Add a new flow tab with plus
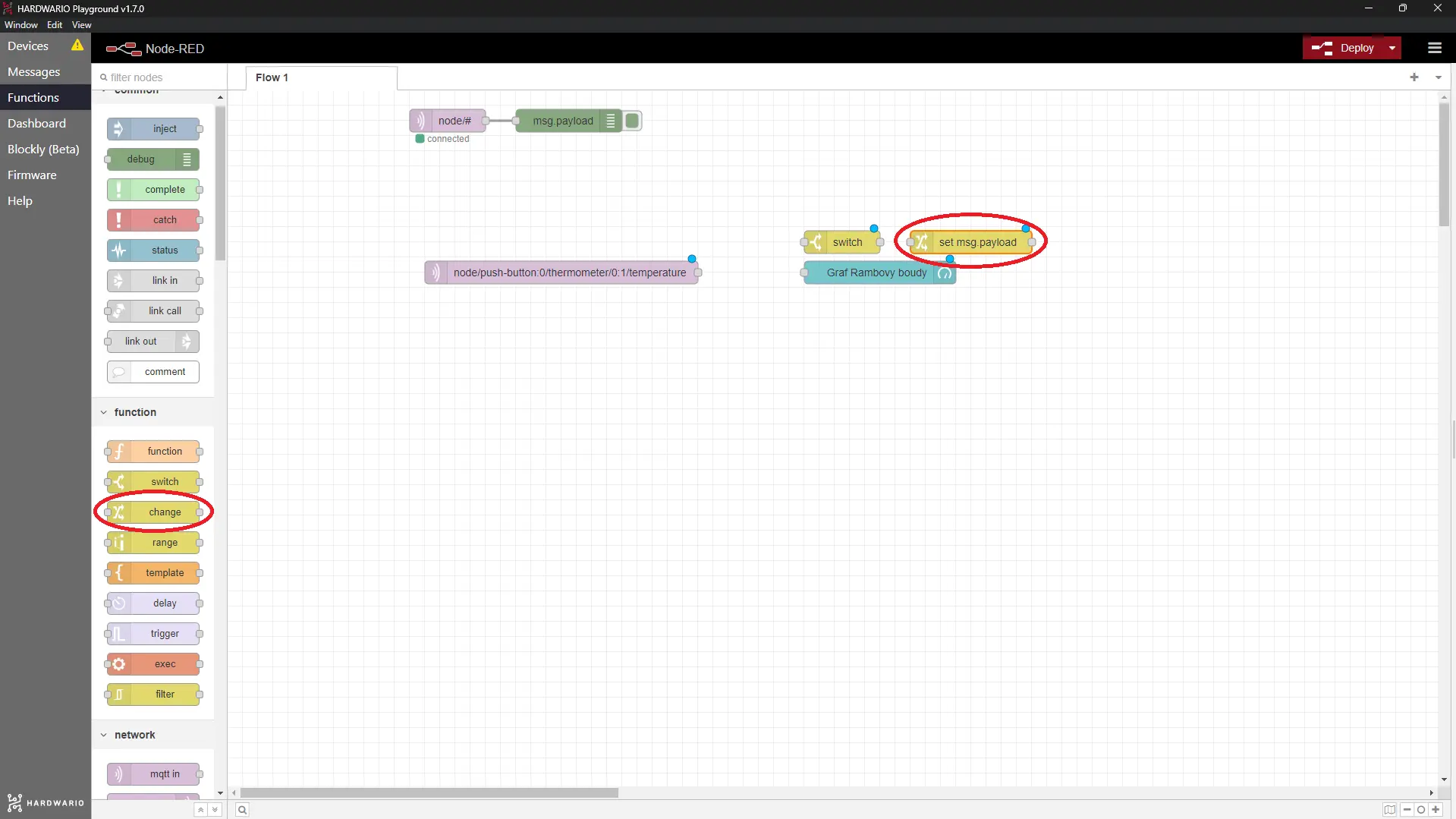The image size is (1456, 819). tap(1414, 77)
